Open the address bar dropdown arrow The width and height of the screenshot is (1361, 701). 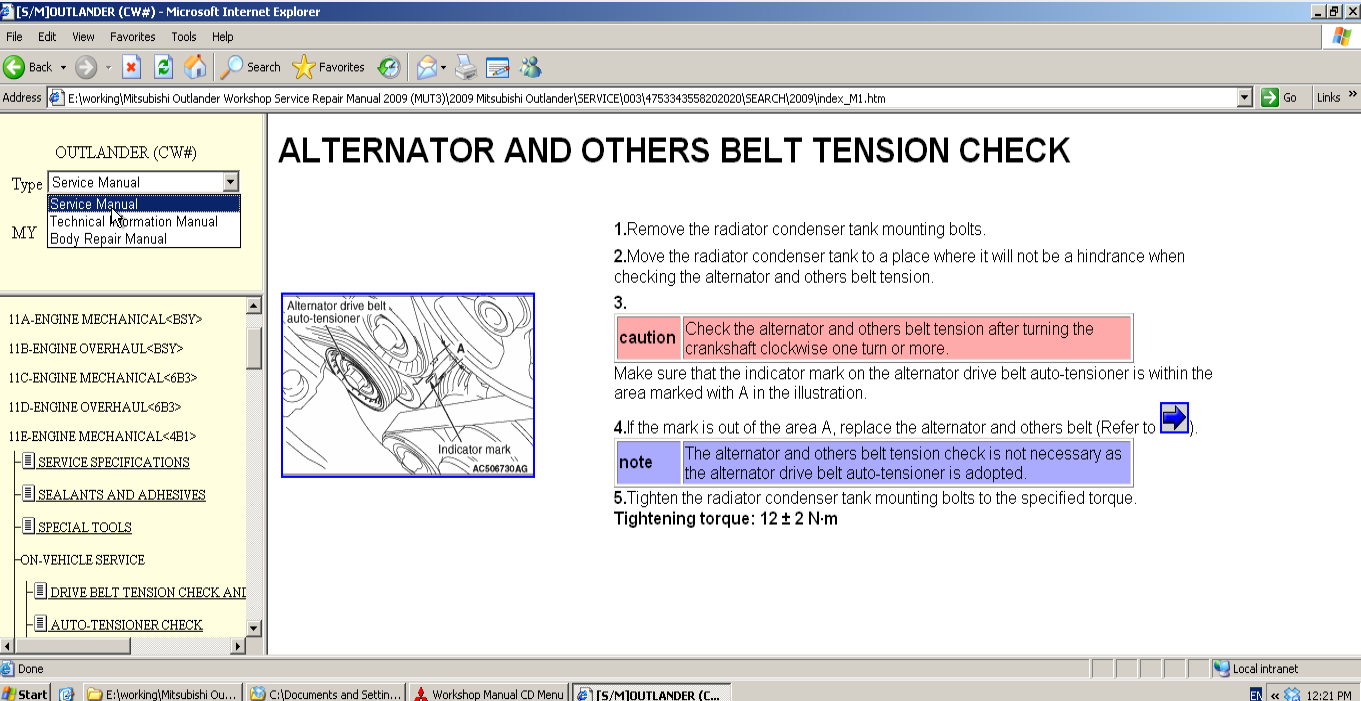click(1245, 98)
